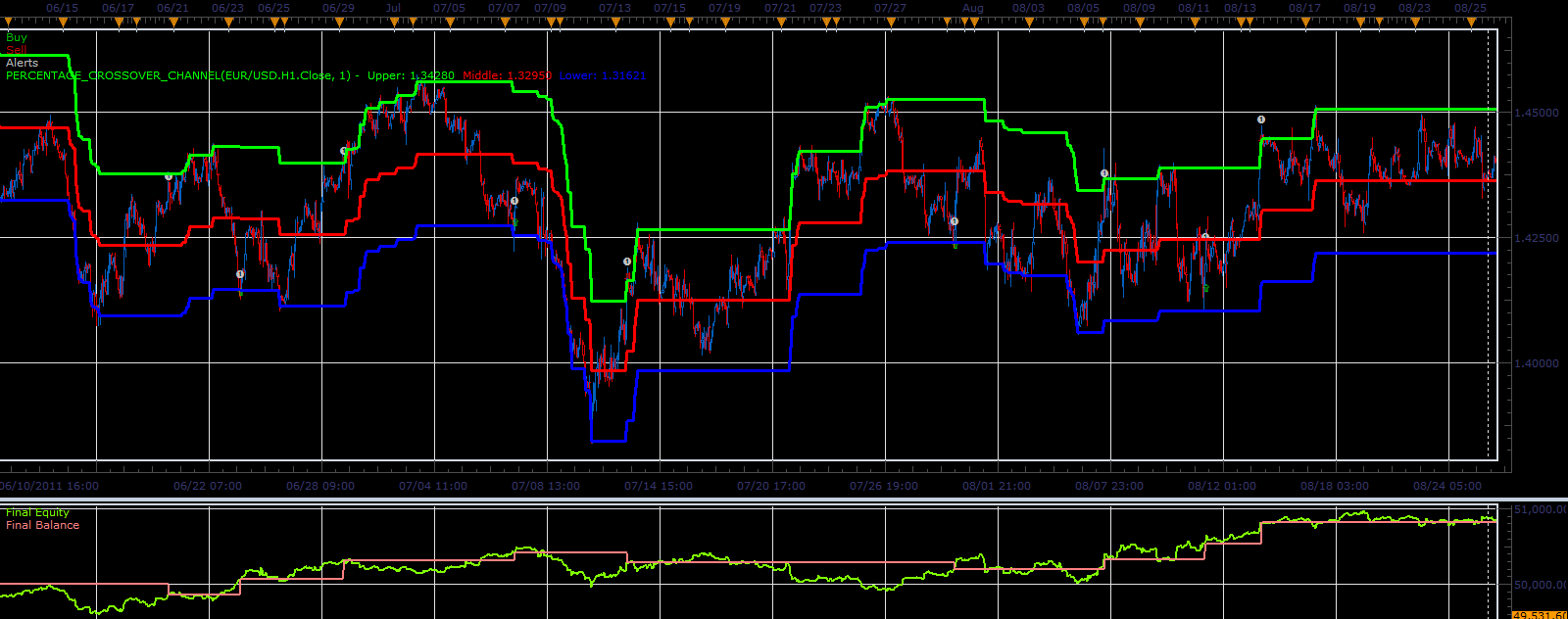Click the 07/04 11:00 time label
1568x619 pixels.
point(433,486)
